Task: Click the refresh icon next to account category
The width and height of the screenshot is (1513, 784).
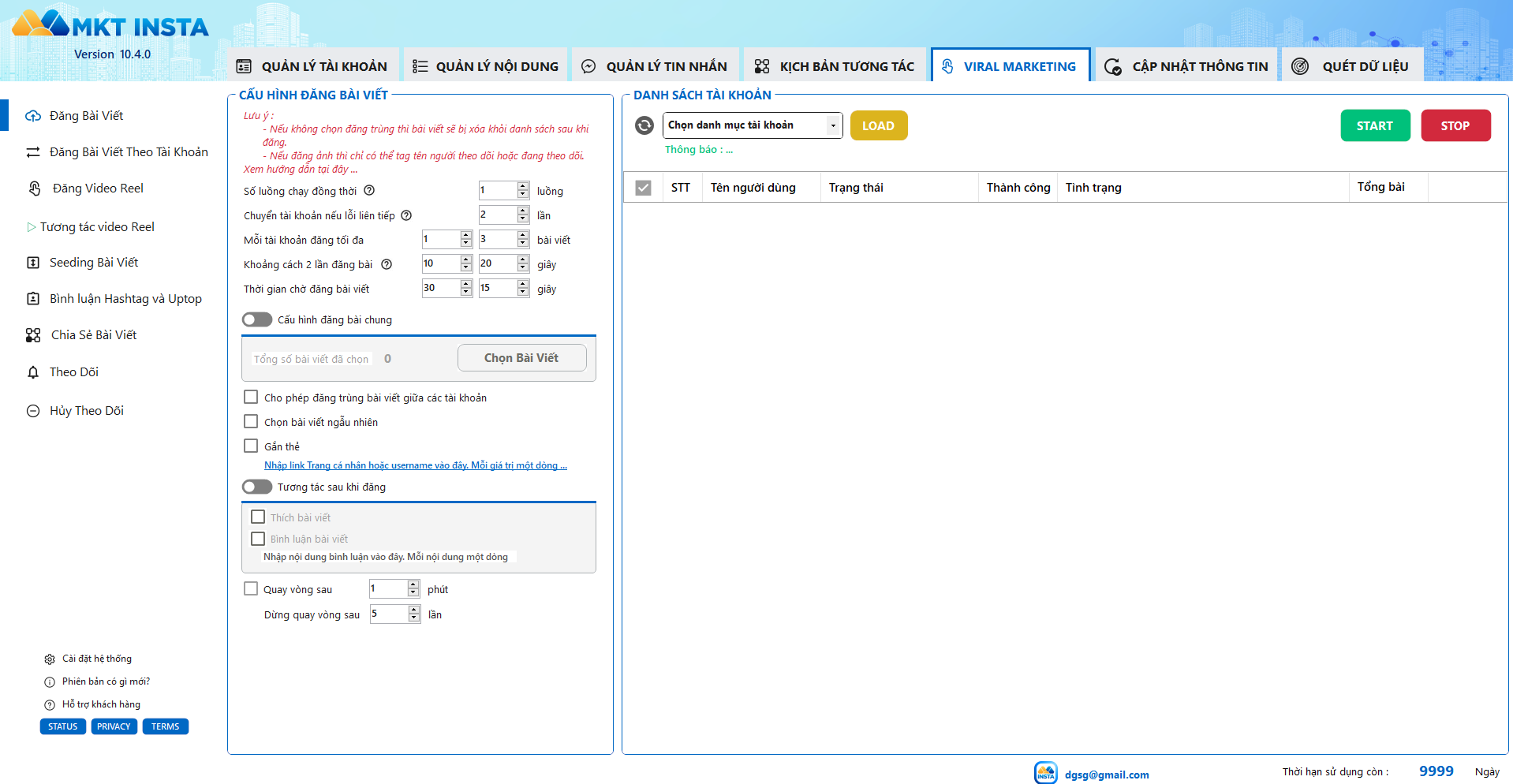Action: [644, 125]
